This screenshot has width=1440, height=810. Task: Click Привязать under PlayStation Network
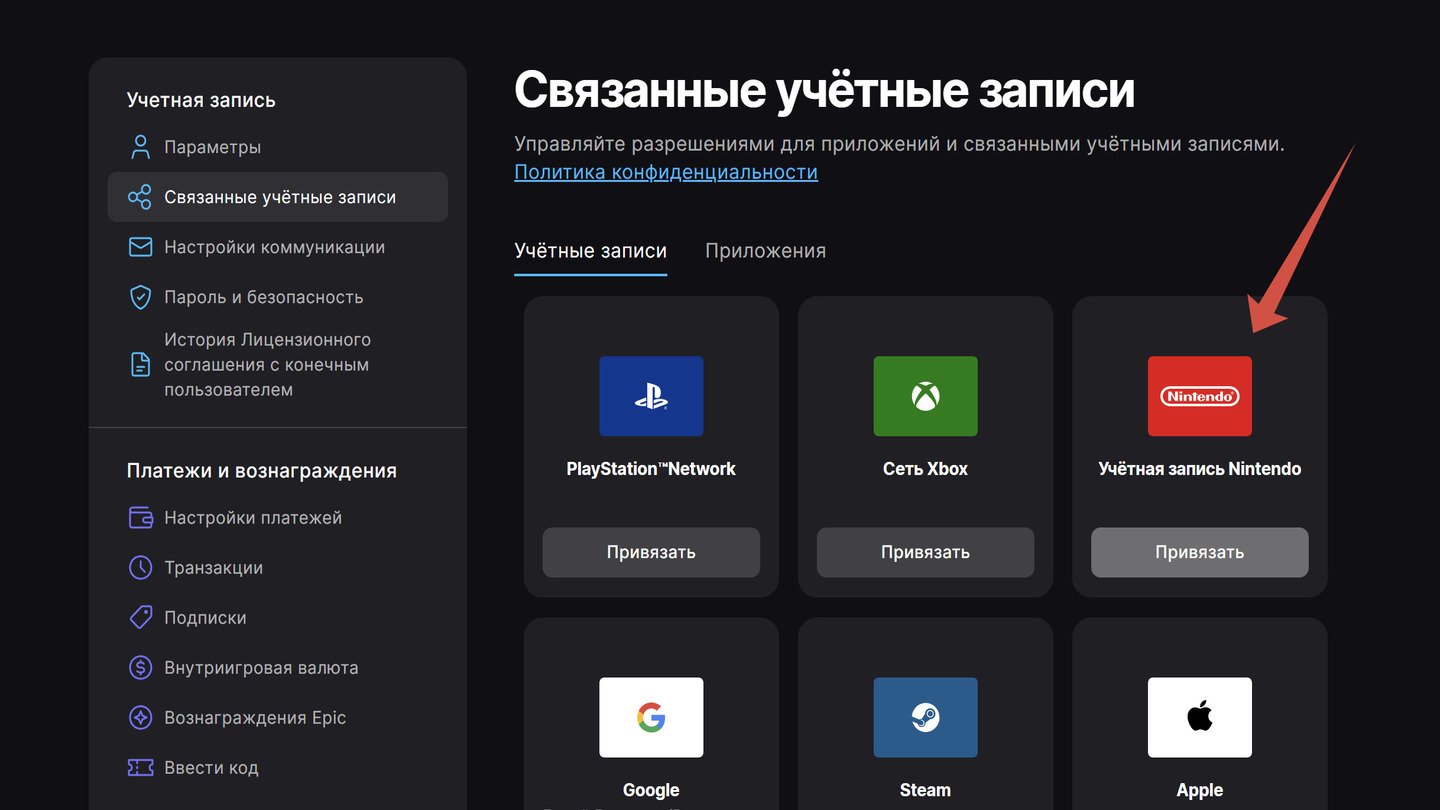651,552
